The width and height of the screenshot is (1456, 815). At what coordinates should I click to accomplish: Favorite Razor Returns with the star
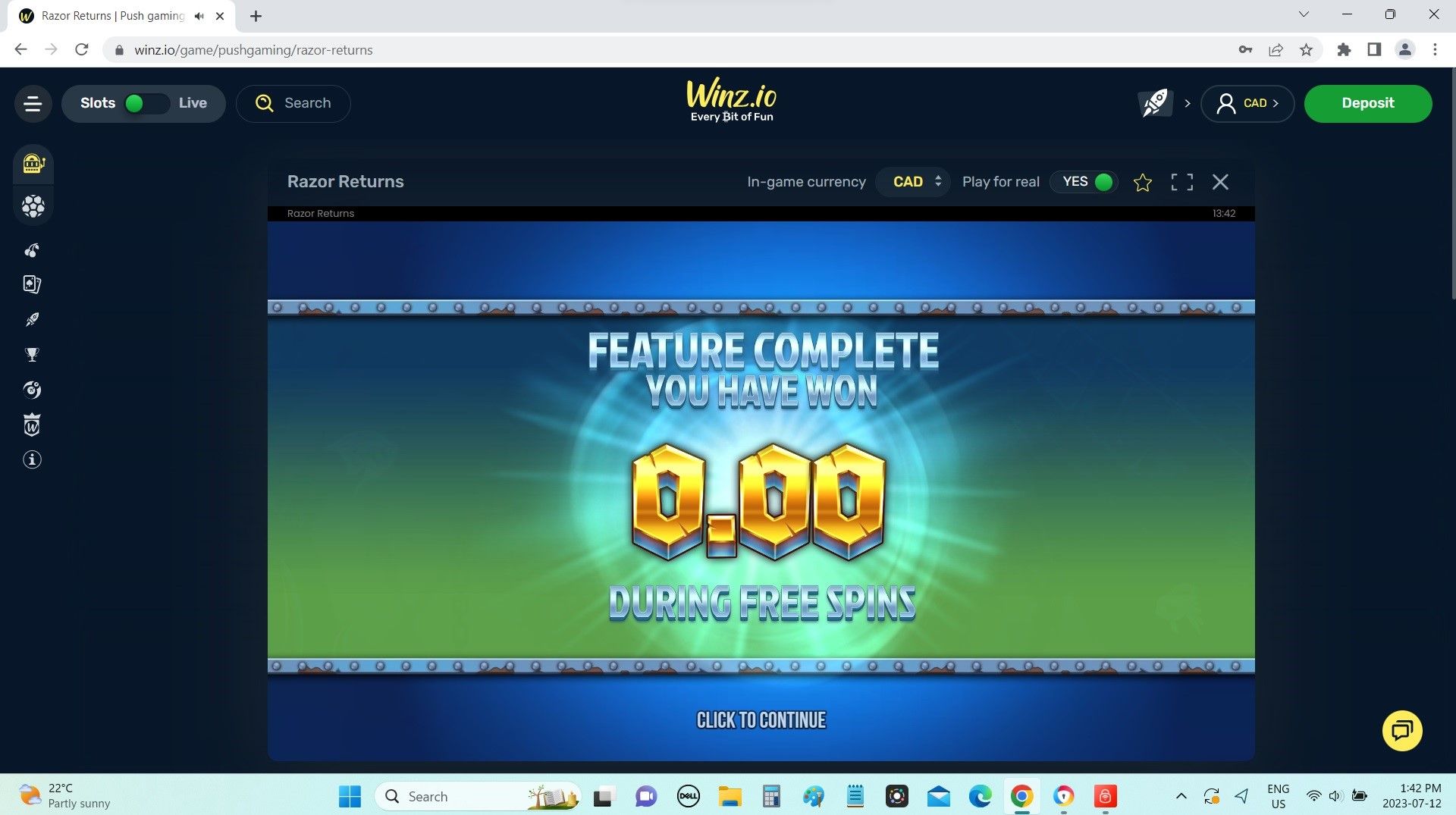(1143, 182)
